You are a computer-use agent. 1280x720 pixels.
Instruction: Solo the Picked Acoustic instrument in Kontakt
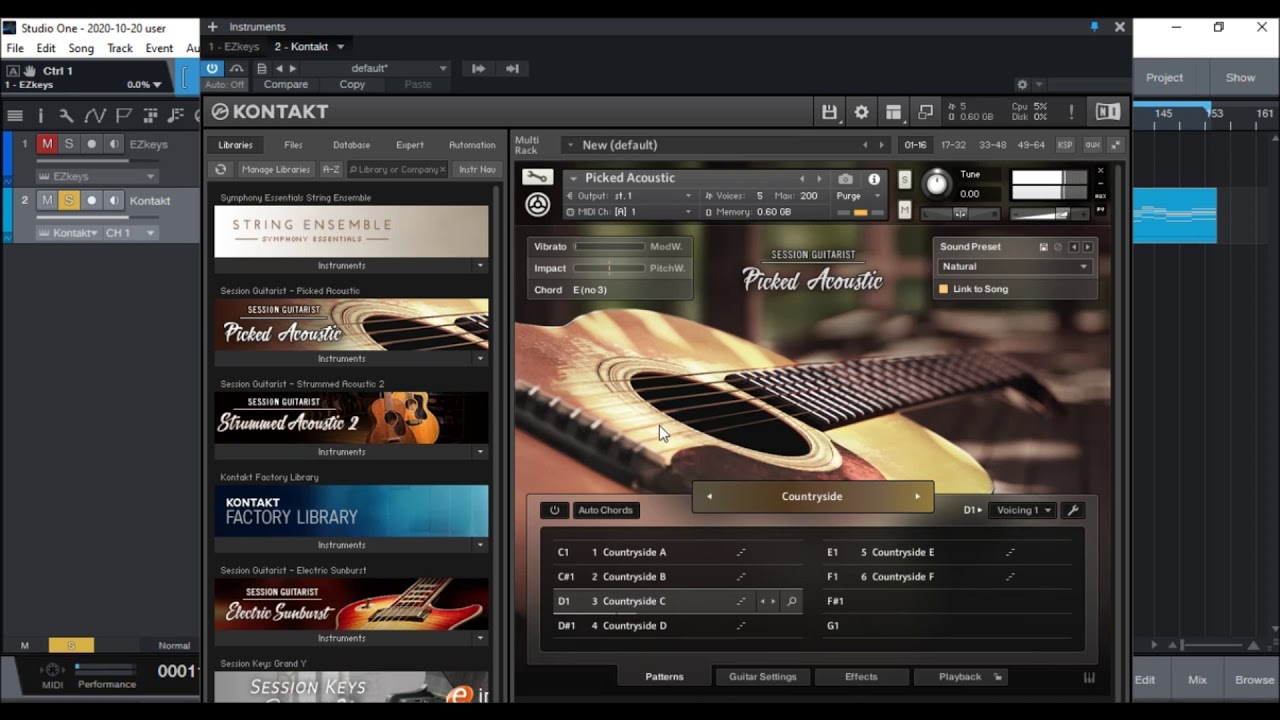coord(905,179)
